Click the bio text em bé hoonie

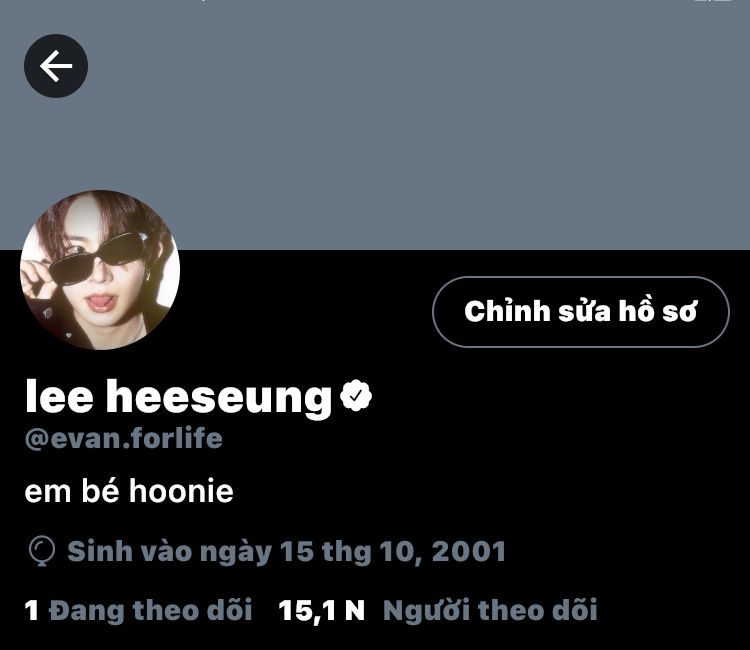tap(129, 491)
